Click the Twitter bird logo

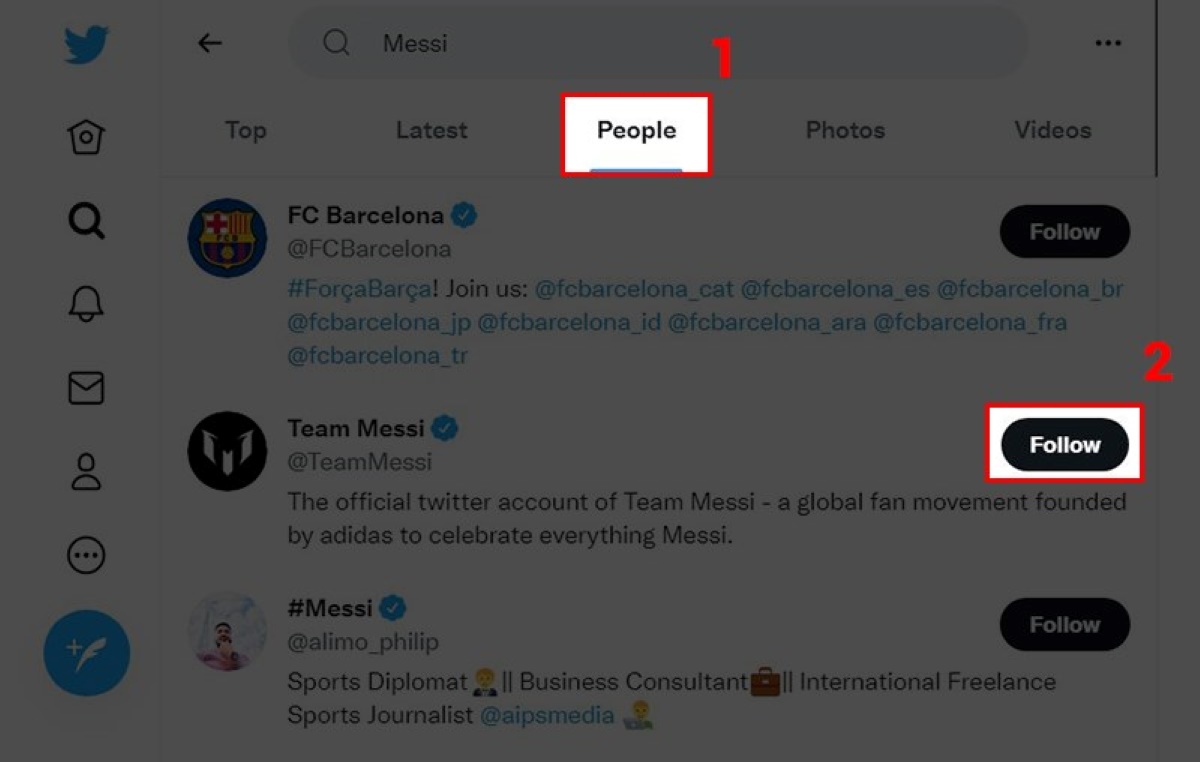(x=86, y=45)
